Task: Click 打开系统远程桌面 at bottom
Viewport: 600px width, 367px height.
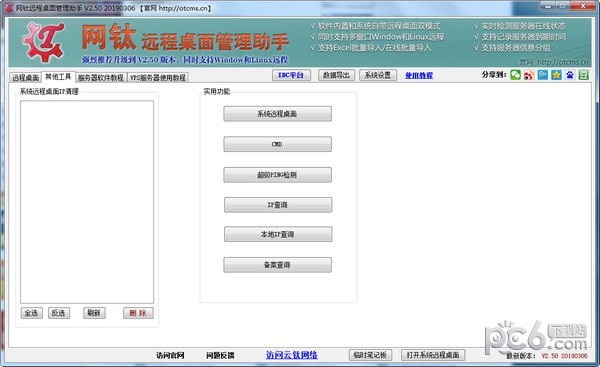Action: point(433,355)
